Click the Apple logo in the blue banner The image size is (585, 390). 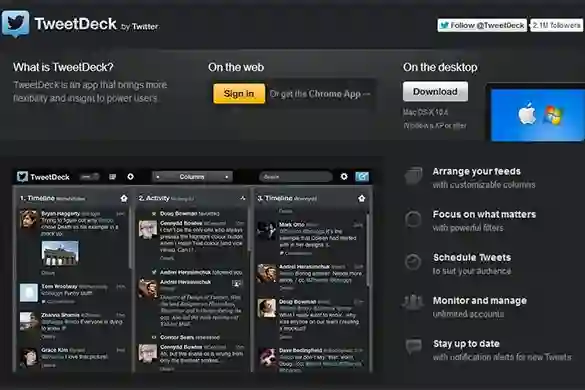pos(527,114)
